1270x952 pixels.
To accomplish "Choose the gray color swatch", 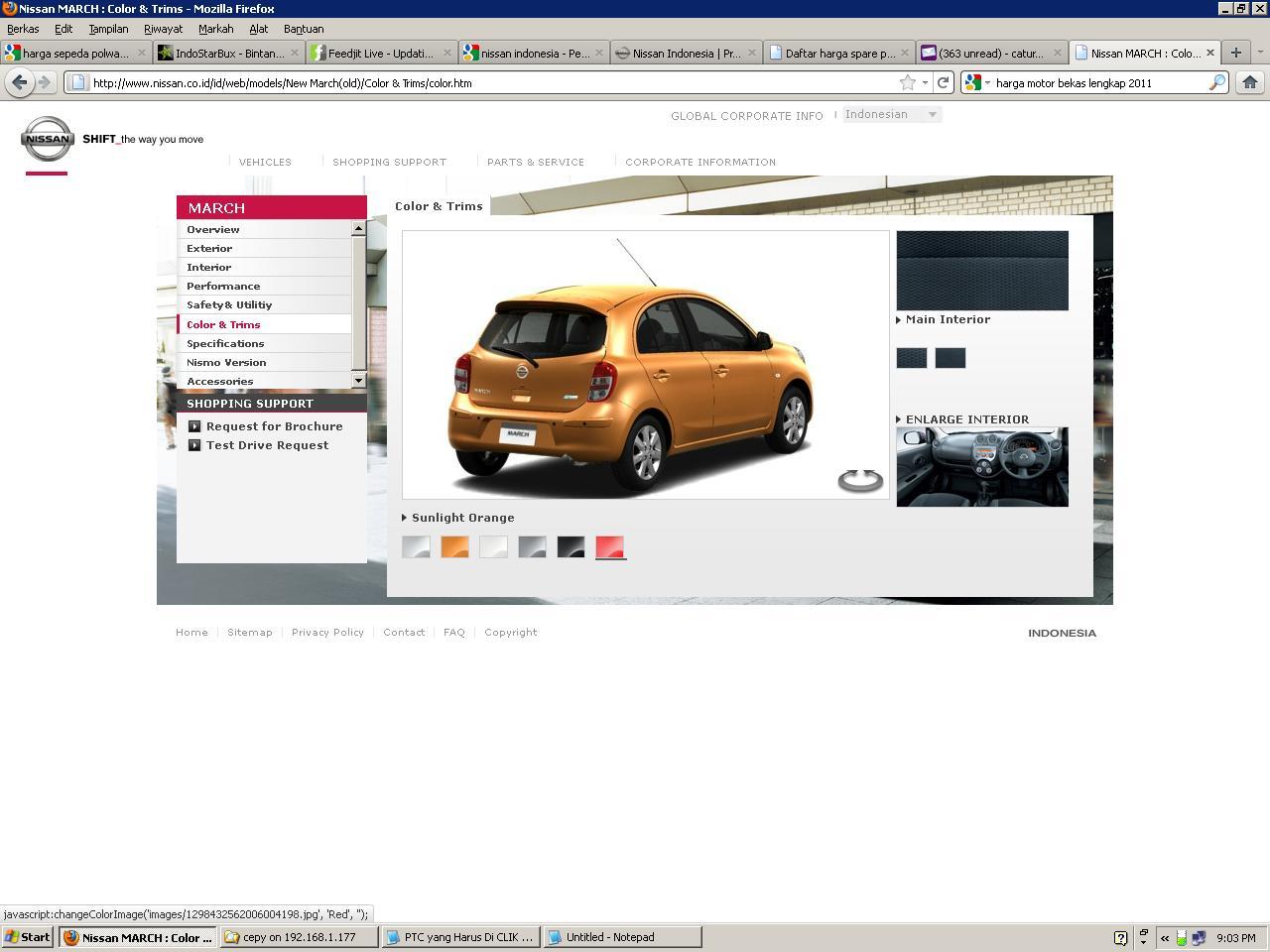I will click(x=532, y=546).
